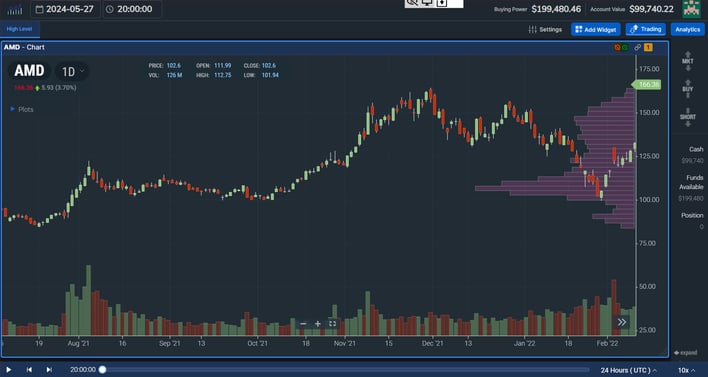Click the Add Widget button
Image resolution: width=708 pixels, height=377 pixels.
click(596, 29)
